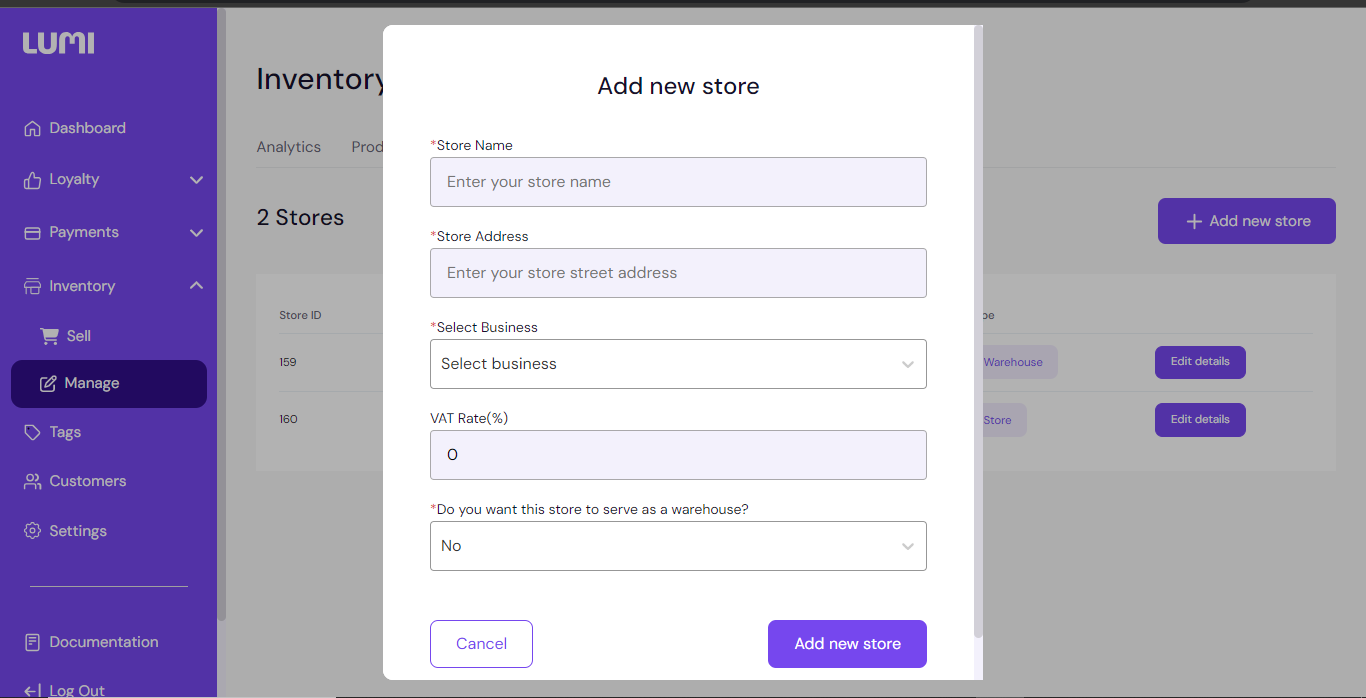Switch to the Analytics tab

pos(288,147)
